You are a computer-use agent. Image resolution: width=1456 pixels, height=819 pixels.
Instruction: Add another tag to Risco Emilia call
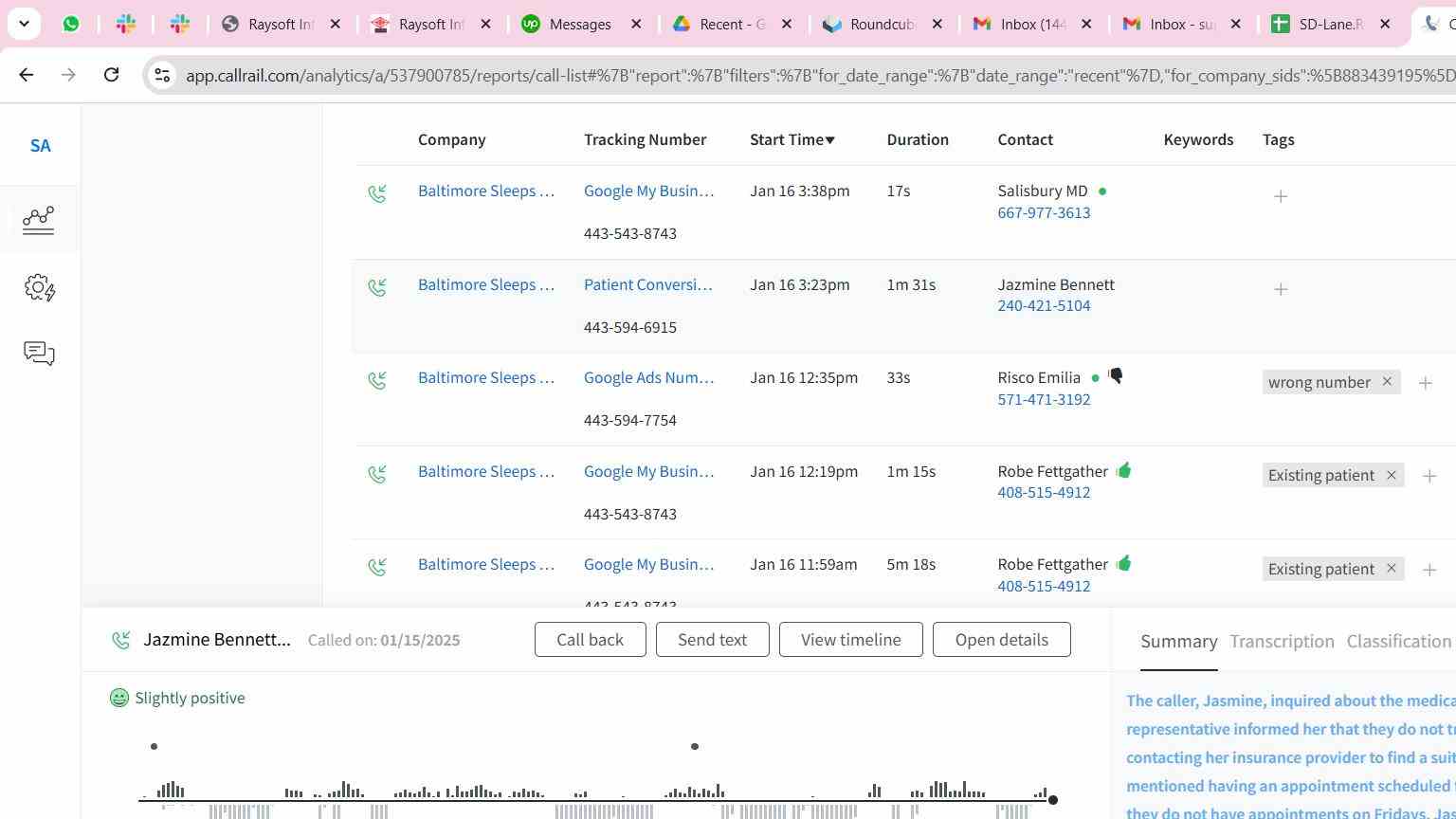tap(1425, 383)
